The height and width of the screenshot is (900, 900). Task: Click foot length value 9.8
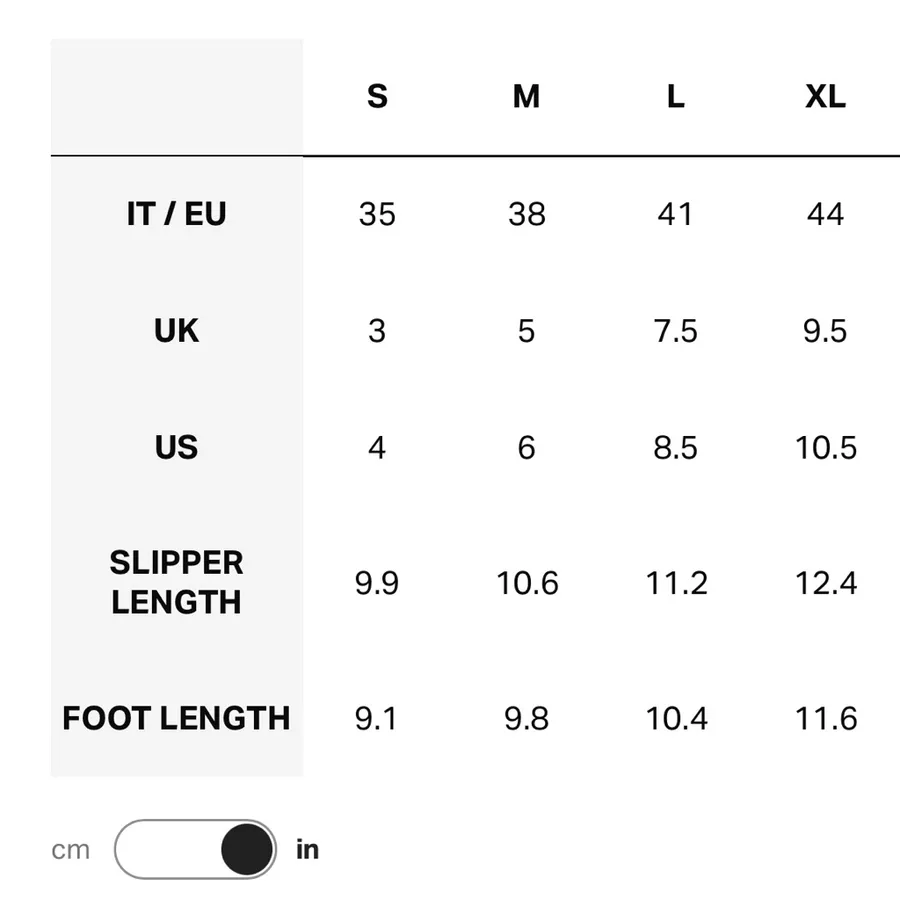[526, 719]
